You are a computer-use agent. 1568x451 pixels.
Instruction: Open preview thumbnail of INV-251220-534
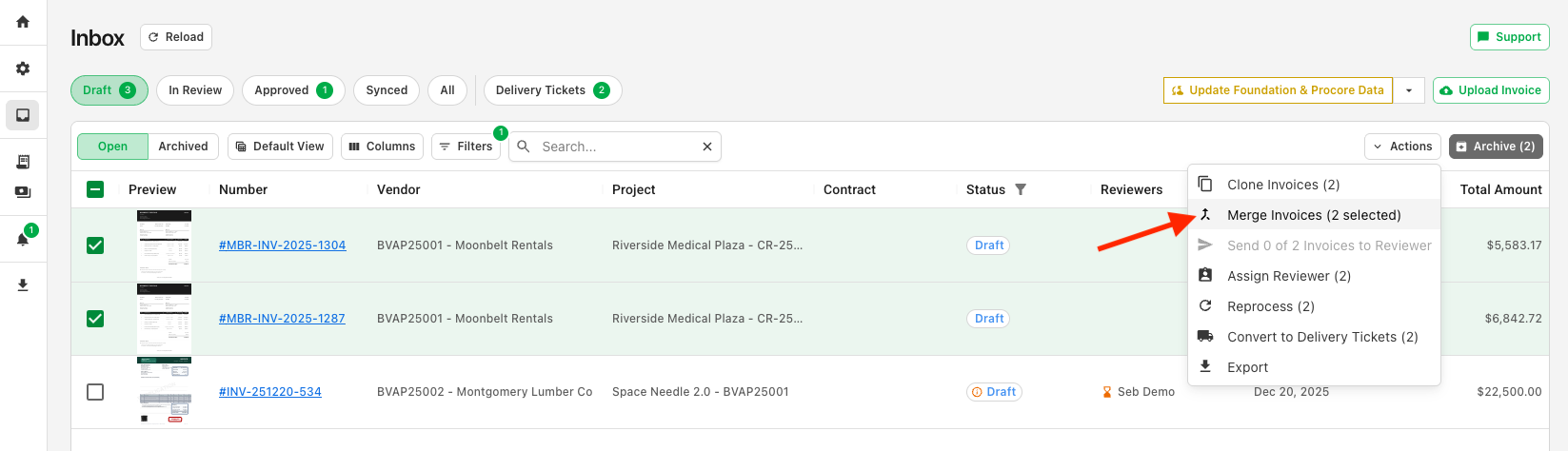point(164,392)
